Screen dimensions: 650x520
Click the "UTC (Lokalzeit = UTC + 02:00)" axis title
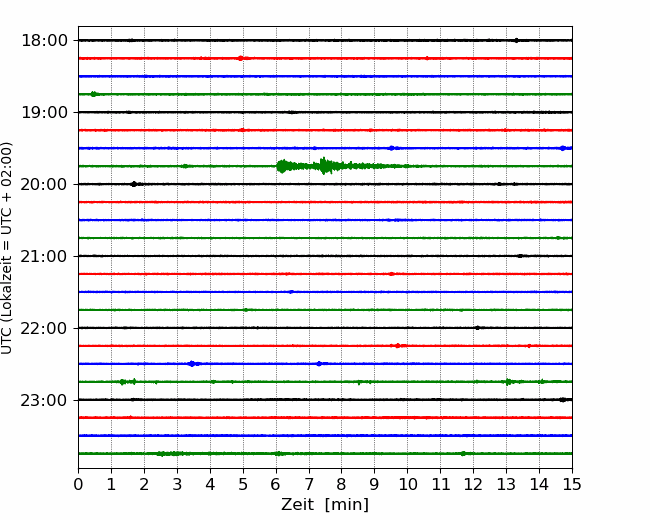(x=8, y=247)
